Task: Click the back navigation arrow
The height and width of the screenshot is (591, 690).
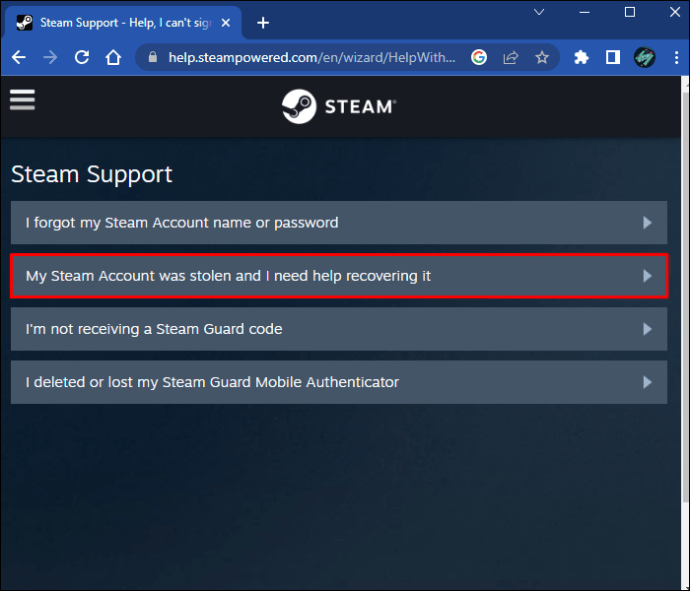Action: click(x=18, y=57)
